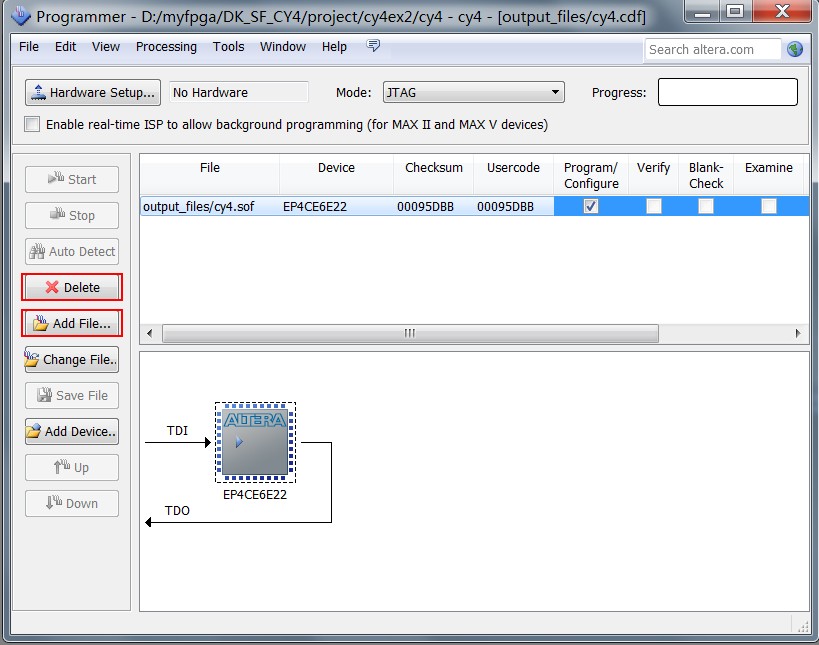Click Add Device button
Screen dimensions: 819x645
72,432
